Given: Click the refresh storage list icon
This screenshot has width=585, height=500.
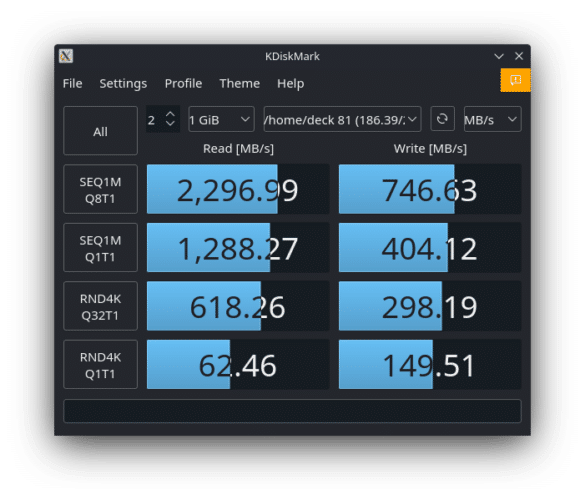Looking at the screenshot, I should tap(442, 119).
